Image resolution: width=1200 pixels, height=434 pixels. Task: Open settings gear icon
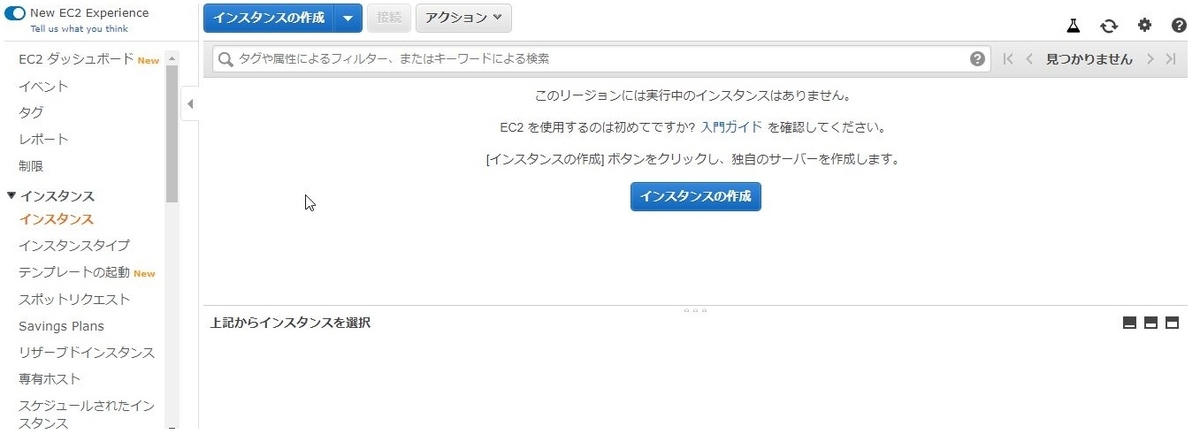point(1144,26)
